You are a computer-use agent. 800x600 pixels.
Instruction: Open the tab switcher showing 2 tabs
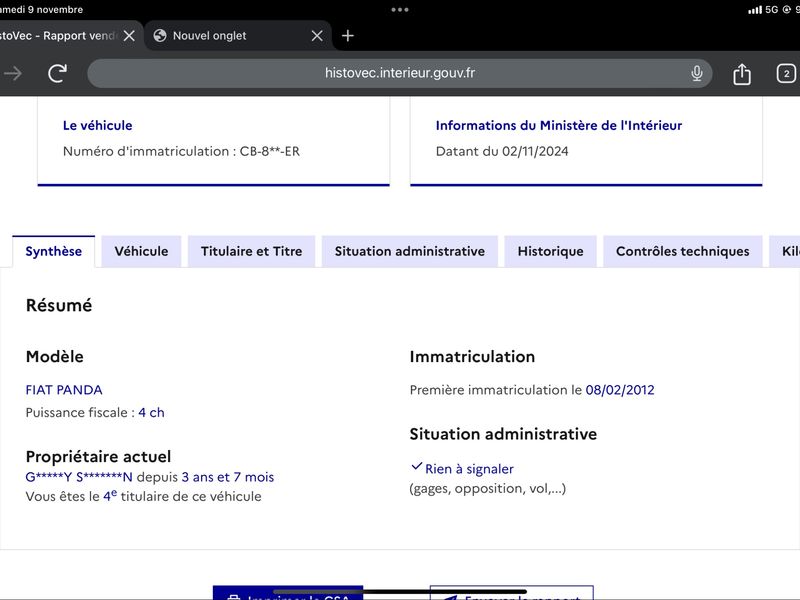(x=786, y=74)
